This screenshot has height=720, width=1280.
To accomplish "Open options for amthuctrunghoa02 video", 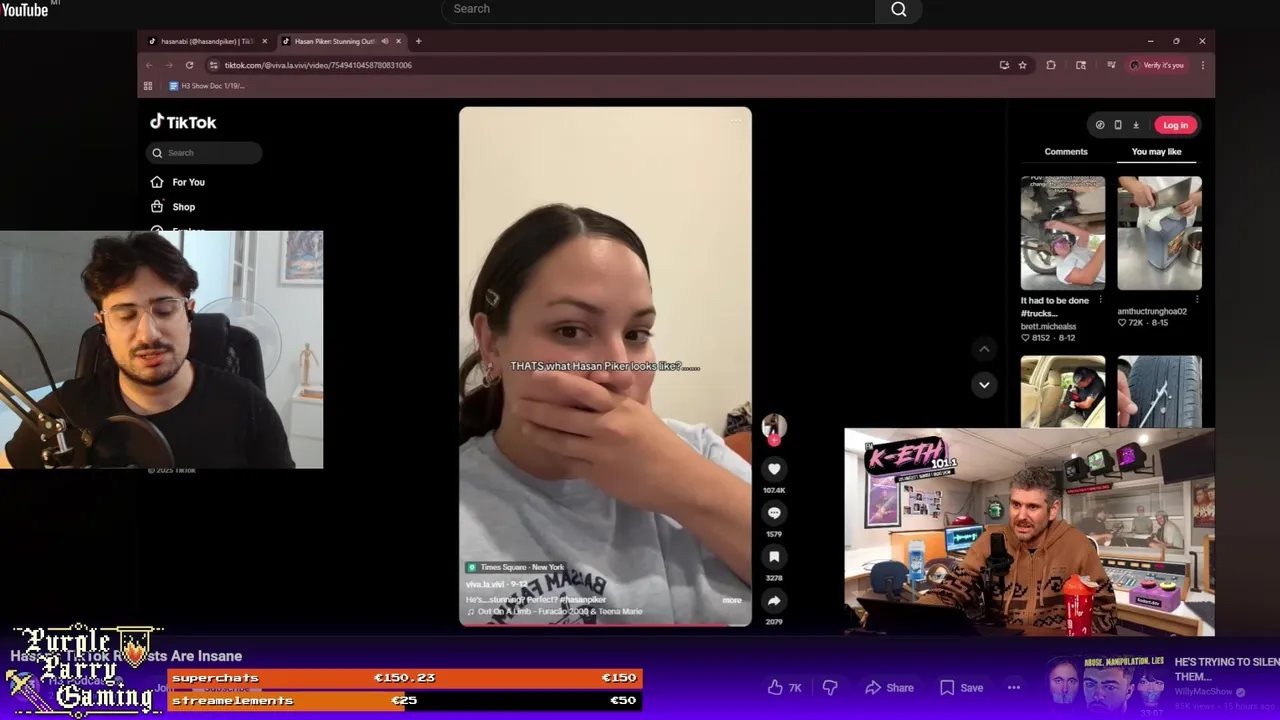I will [x=1197, y=300].
